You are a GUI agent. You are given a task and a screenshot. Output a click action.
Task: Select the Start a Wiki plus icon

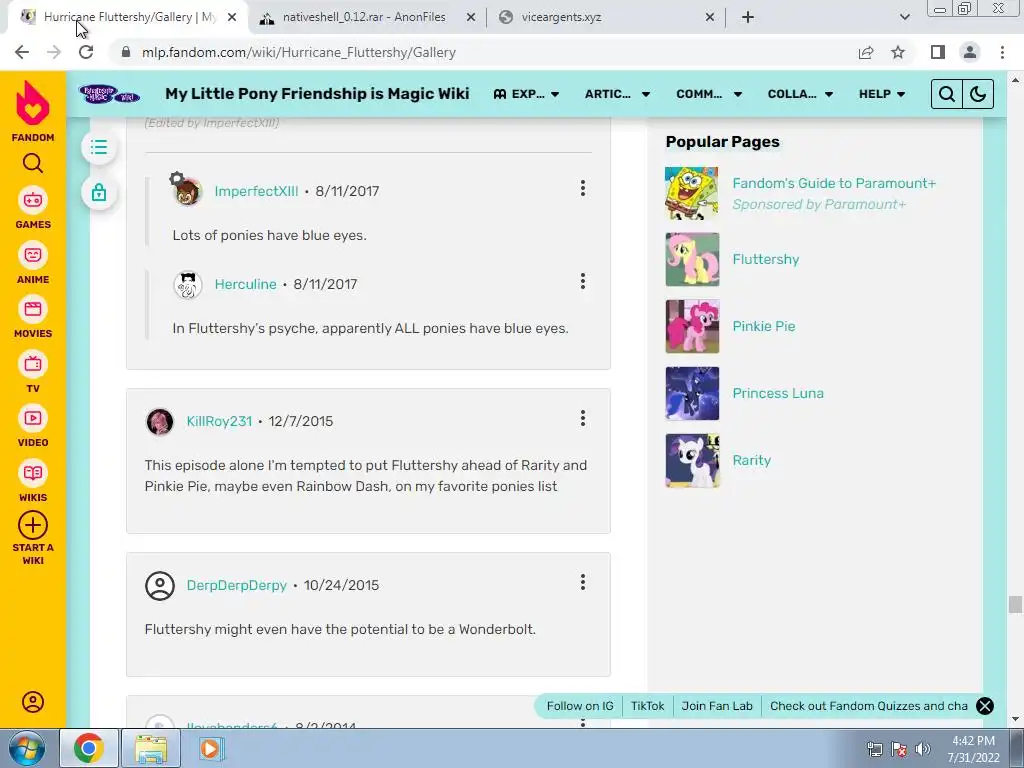pos(33,525)
